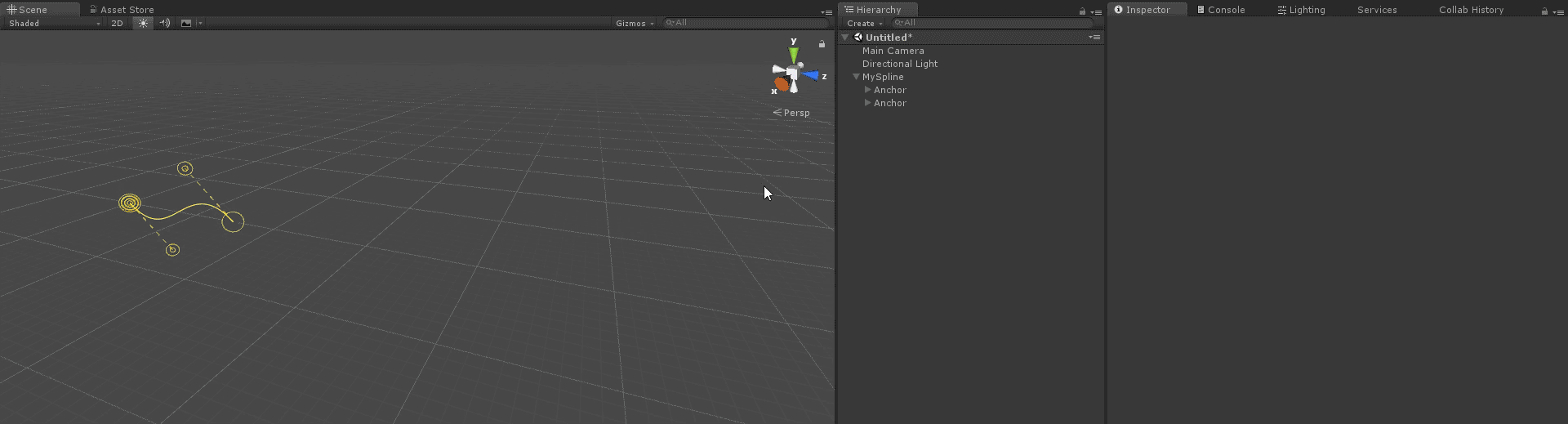The width and height of the screenshot is (1568, 424).
Task: Click the scene effects image icon
Action: click(186, 24)
